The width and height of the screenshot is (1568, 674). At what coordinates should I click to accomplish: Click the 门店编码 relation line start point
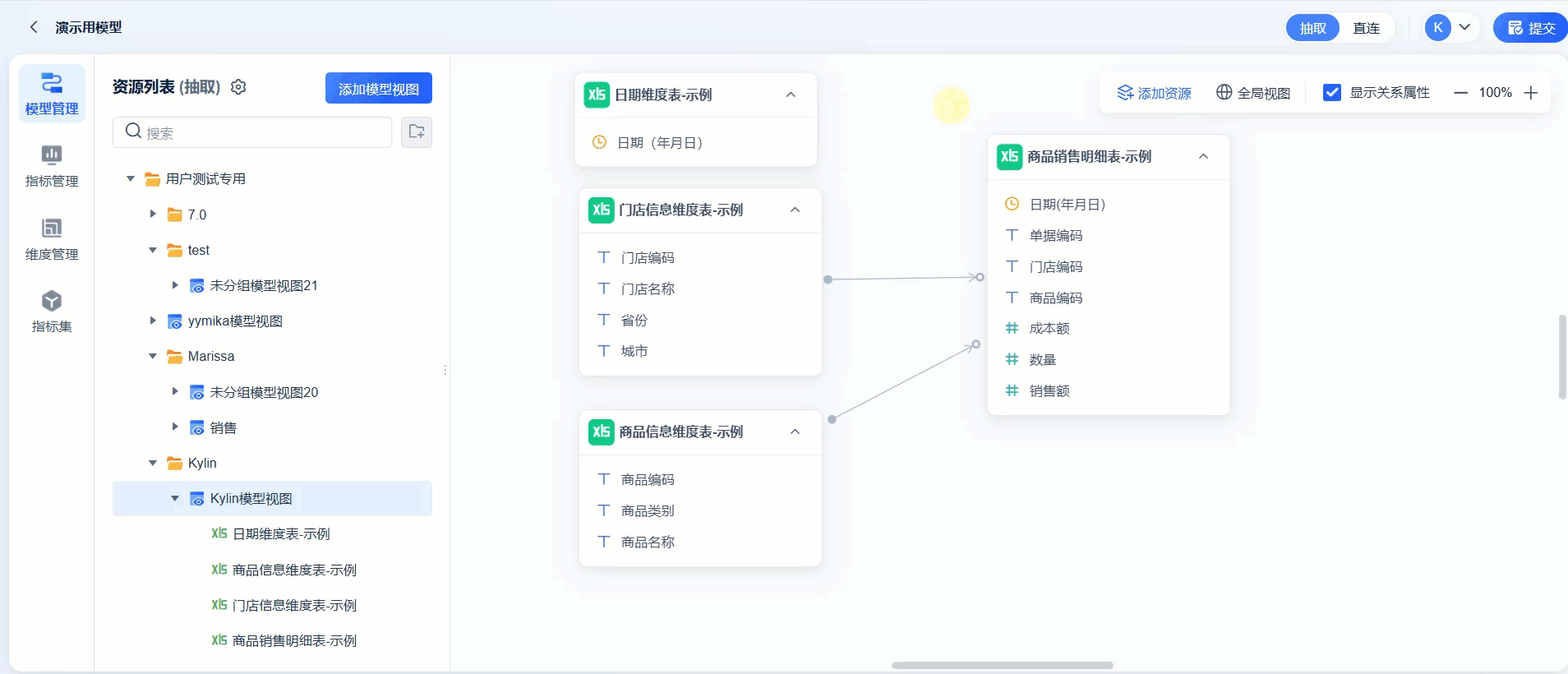(828, 279)
